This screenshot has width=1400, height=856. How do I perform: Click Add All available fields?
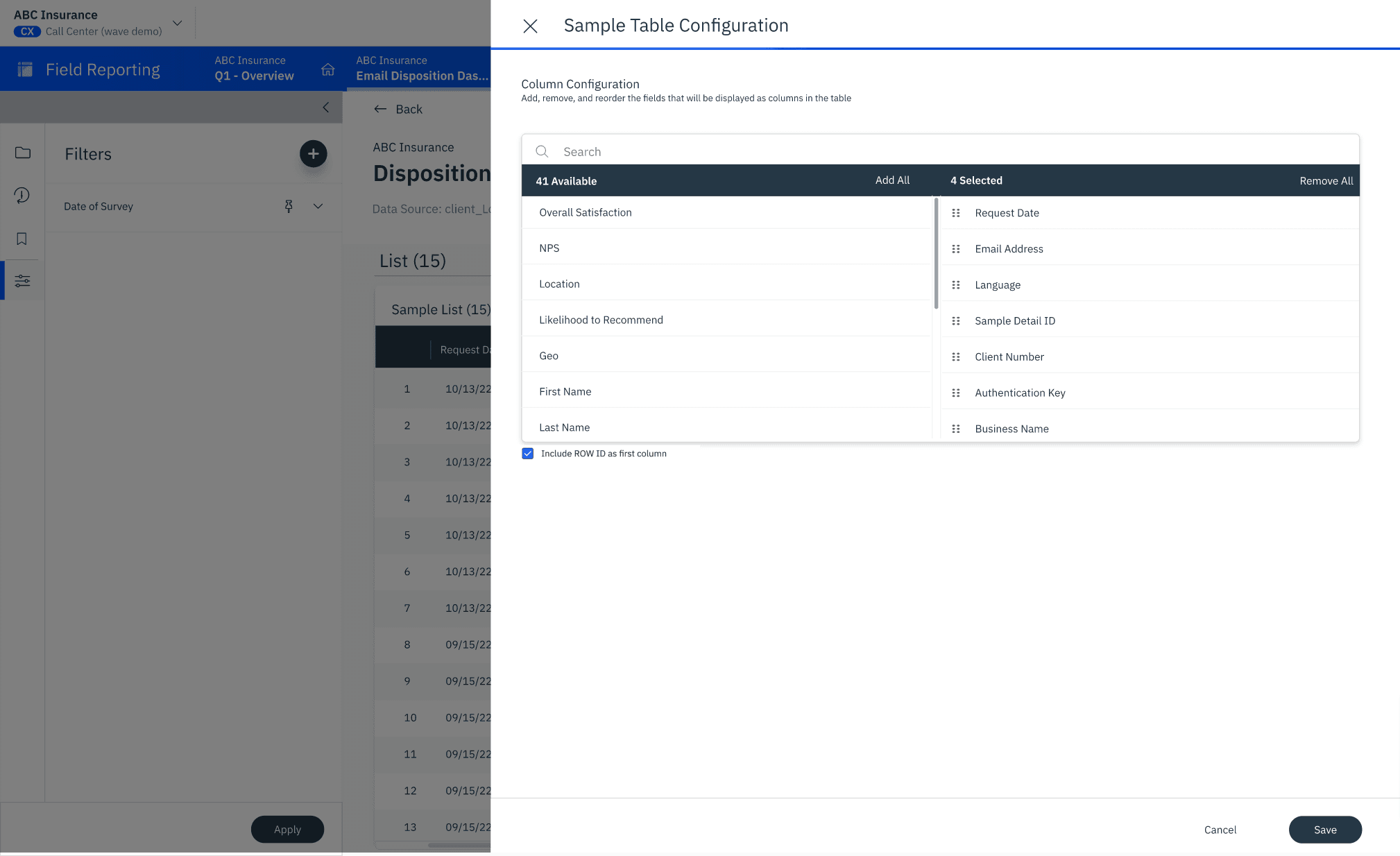pyautogui.click(x=892, y=180)
